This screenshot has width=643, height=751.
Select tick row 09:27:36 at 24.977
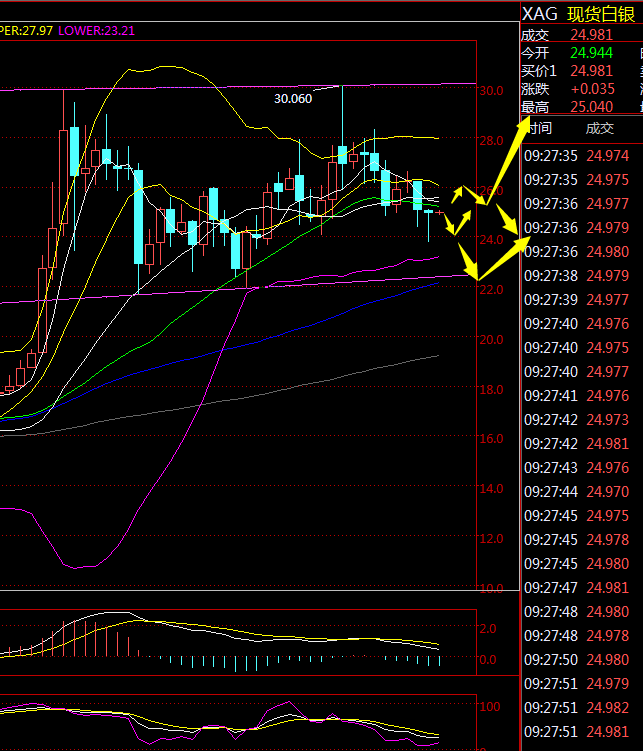point(576,204)
